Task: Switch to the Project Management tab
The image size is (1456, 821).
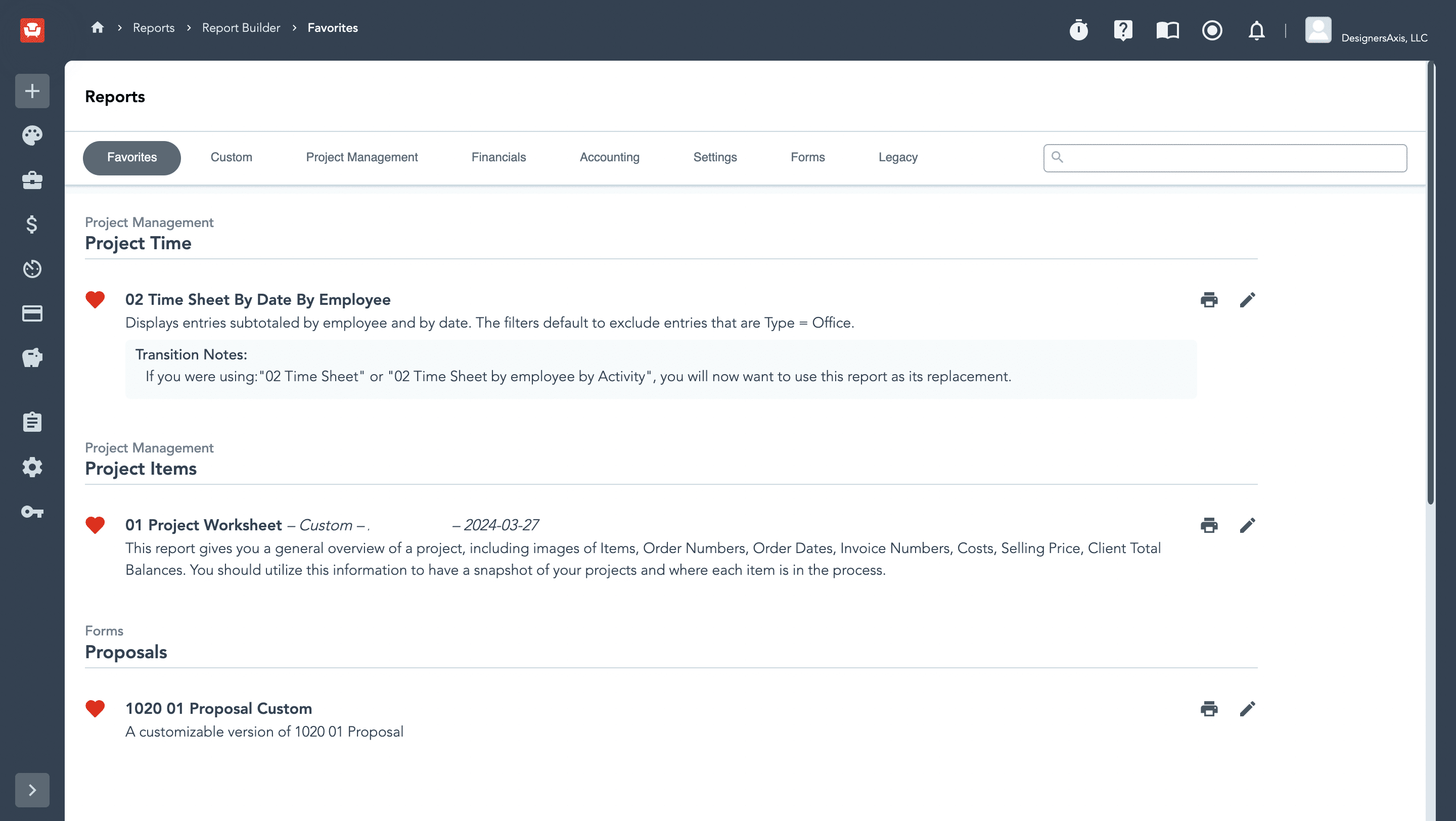Action: pyautogui.click(x=362, y=158)
